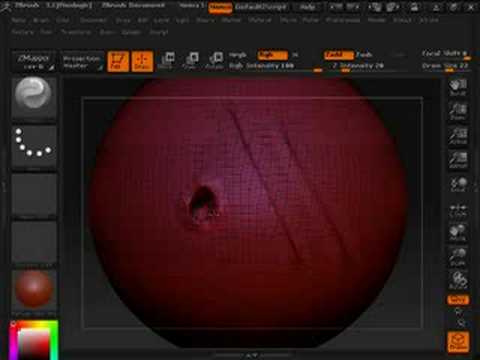Open the Marker menu
Viewport: 480px width, 360px height.
tap(231, 20)
